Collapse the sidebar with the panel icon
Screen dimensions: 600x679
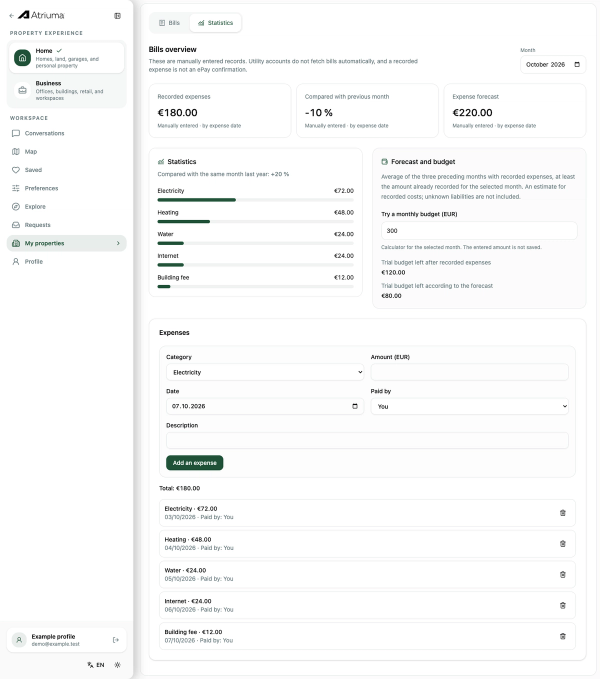(x=117, y=16)
